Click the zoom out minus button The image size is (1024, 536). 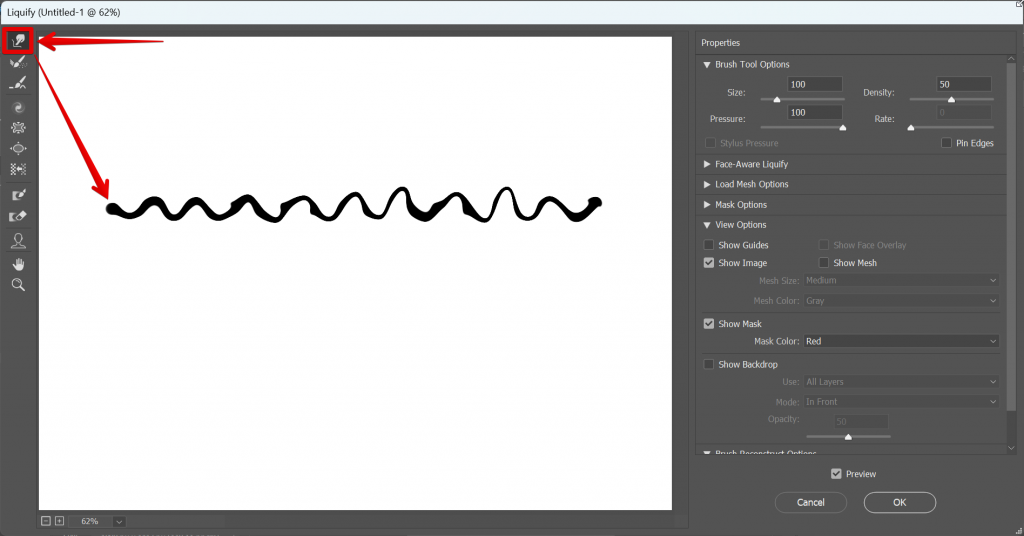(x=46, y=521)
